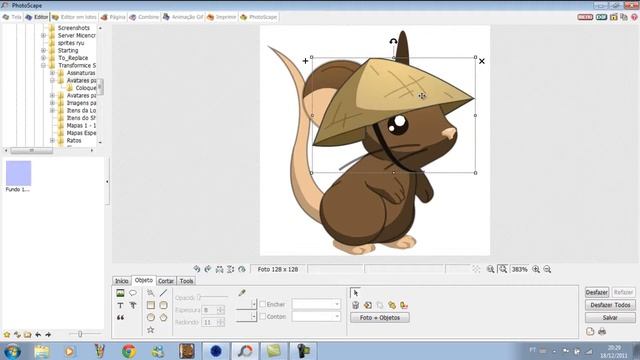Save the image with Salvar
This screenshot has height=360, width=640.
click(x=610, y=318)
